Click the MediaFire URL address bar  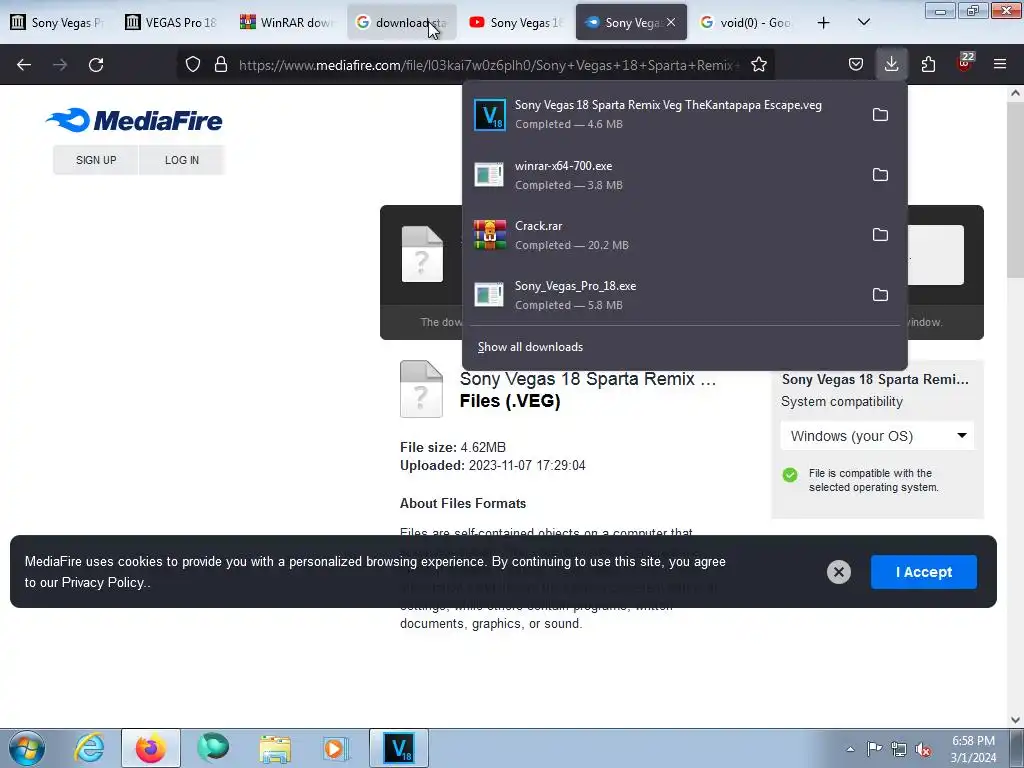488,65
